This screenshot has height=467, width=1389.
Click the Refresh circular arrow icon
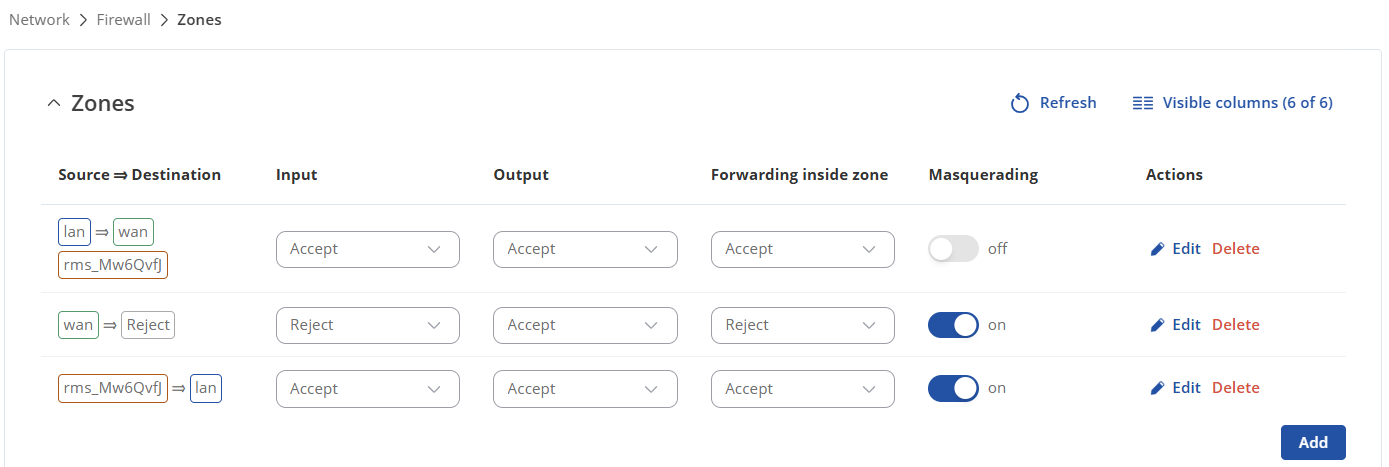coord(1020,103)
